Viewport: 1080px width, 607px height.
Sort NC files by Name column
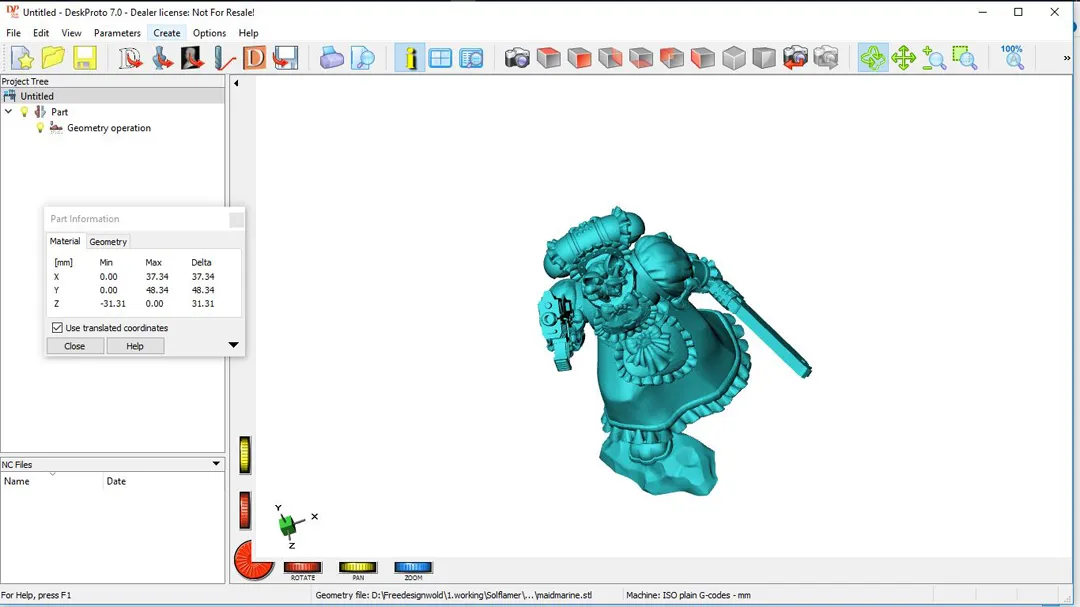(52, 481)
